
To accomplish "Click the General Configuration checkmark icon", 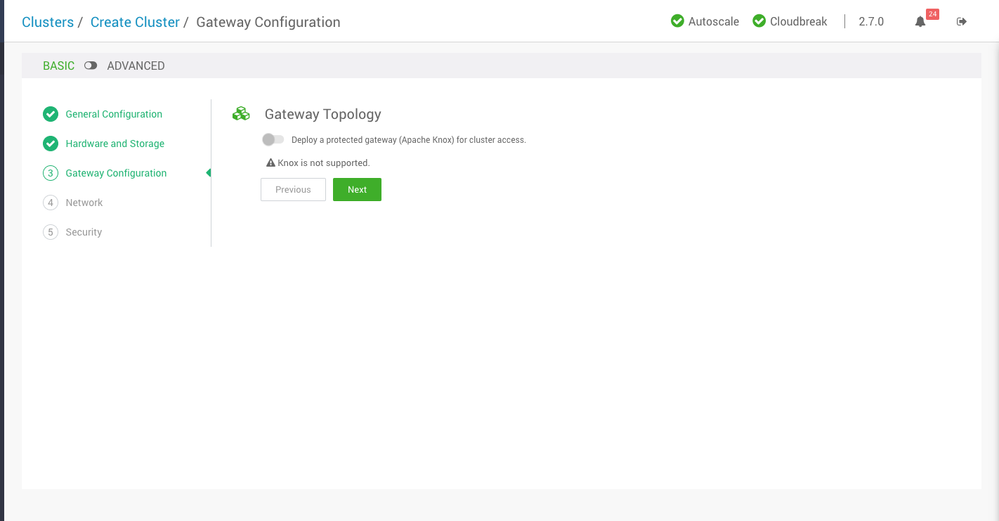I will coord(50,114).
